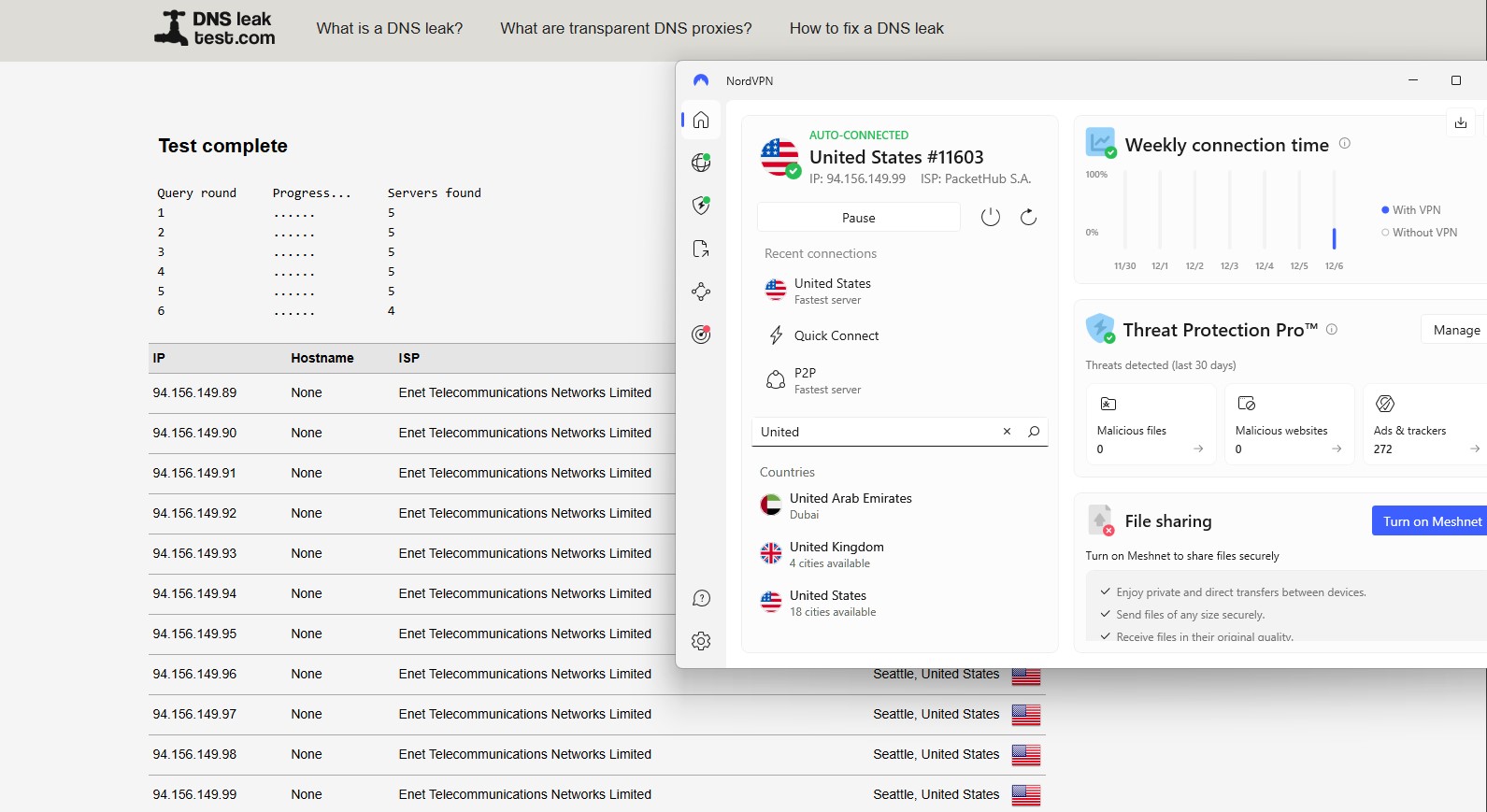Click the Threat Protection Pro shield icon
This screenshot has height=812, width=1487.
[x=1100, y=329]
